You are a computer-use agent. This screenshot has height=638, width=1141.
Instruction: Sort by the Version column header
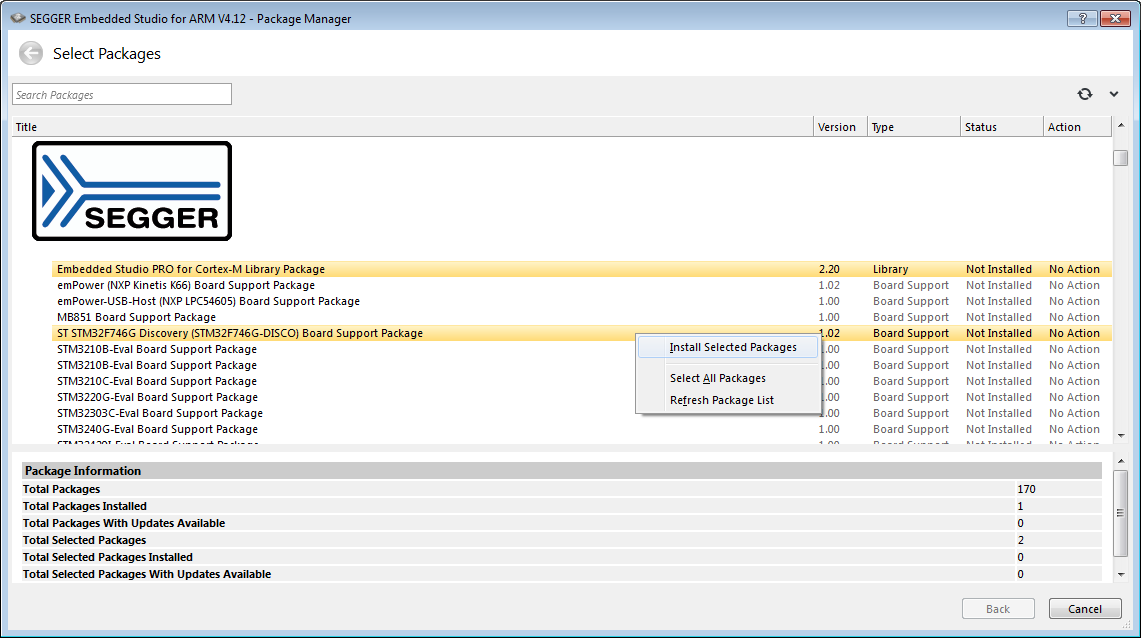click(840, 127)
